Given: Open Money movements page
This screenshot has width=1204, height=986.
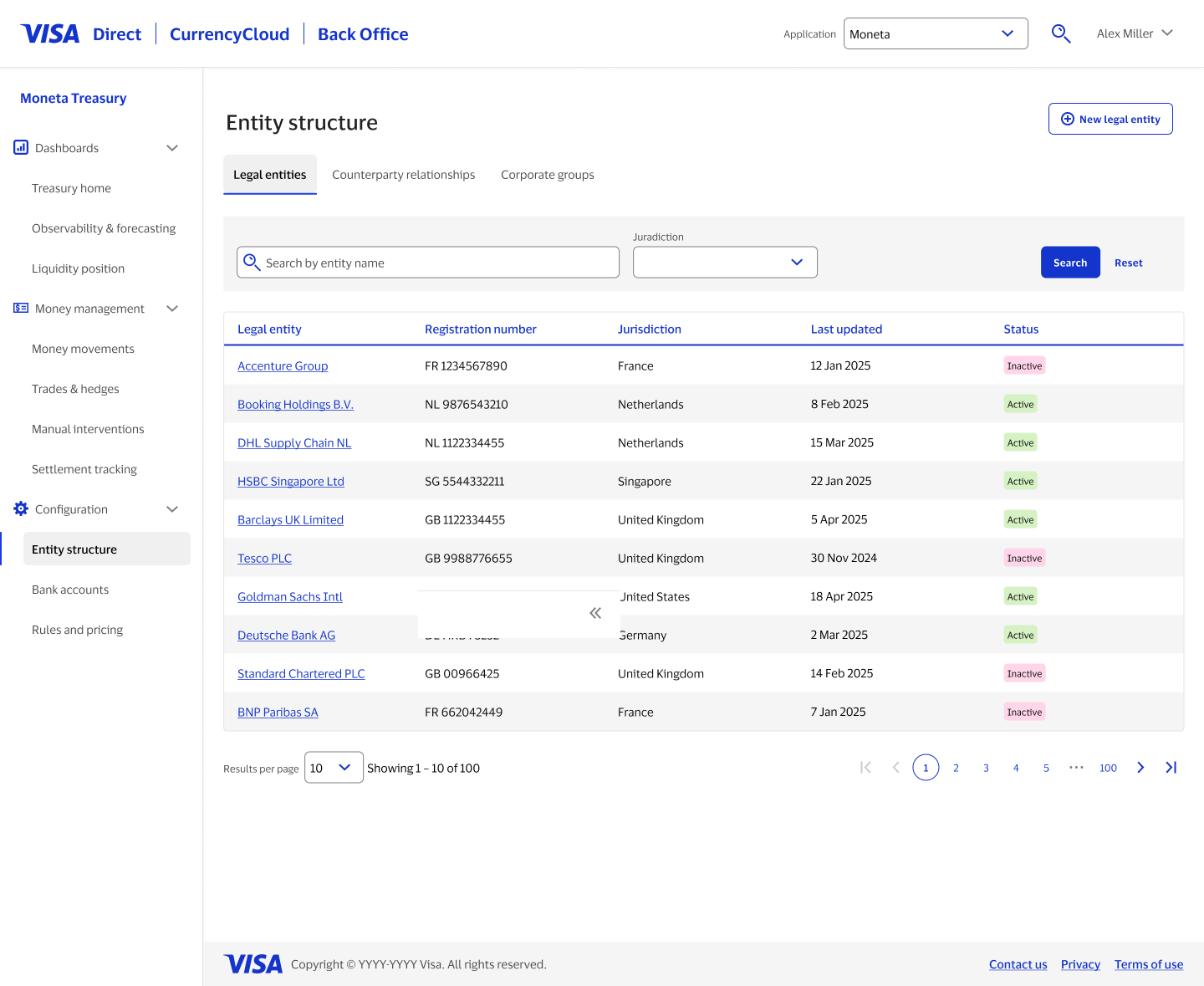Looking at the screenshot, I should (x=83, y=349).
